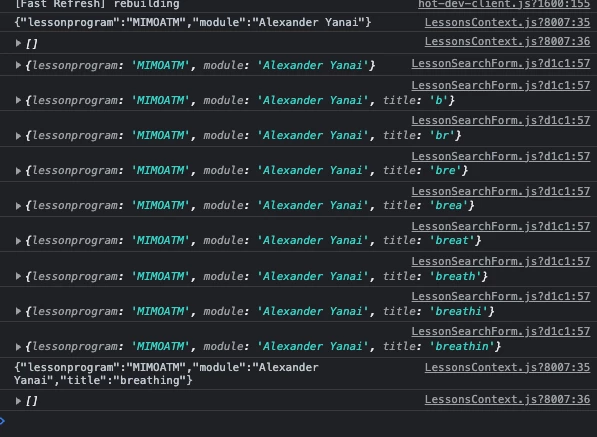Viewport: 597px width, 437px height.
Task: Expand the object with title 'brea'
Action: click(x=18, y=206)
